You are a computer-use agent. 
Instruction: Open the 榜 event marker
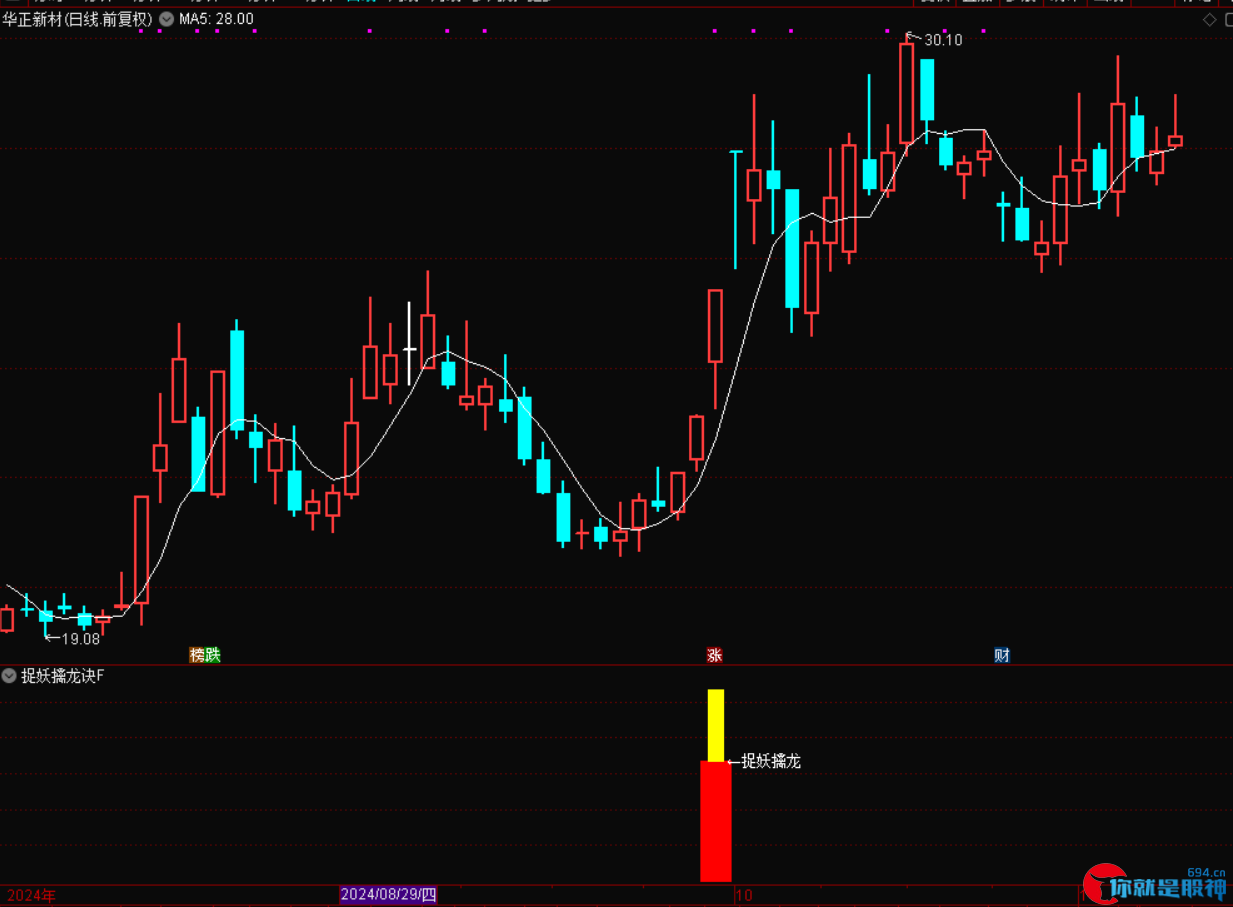pos(197,655)
